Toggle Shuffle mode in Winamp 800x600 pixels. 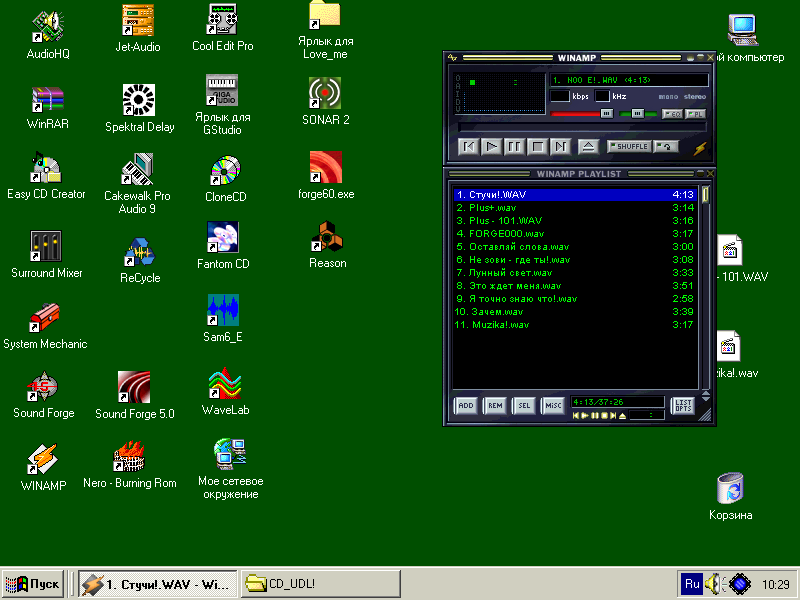(629, 147)
